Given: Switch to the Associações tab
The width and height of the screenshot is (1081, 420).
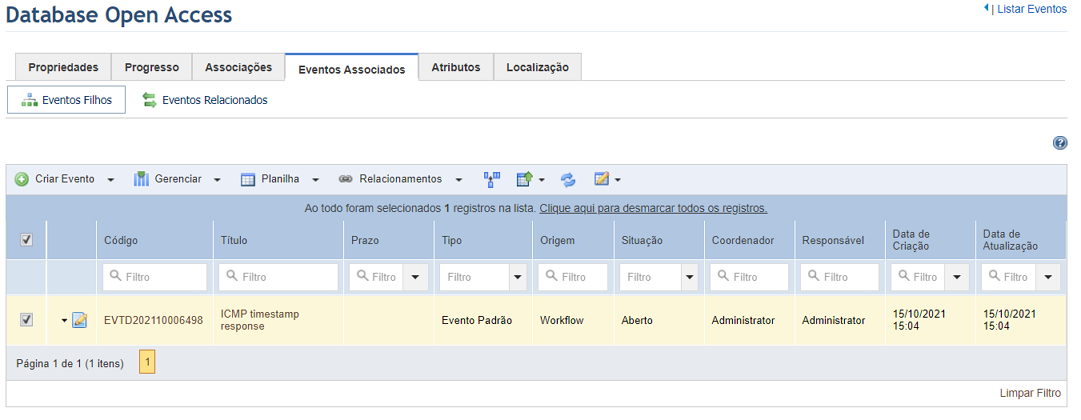Looking at the screenshot, I should pos(239,68).
